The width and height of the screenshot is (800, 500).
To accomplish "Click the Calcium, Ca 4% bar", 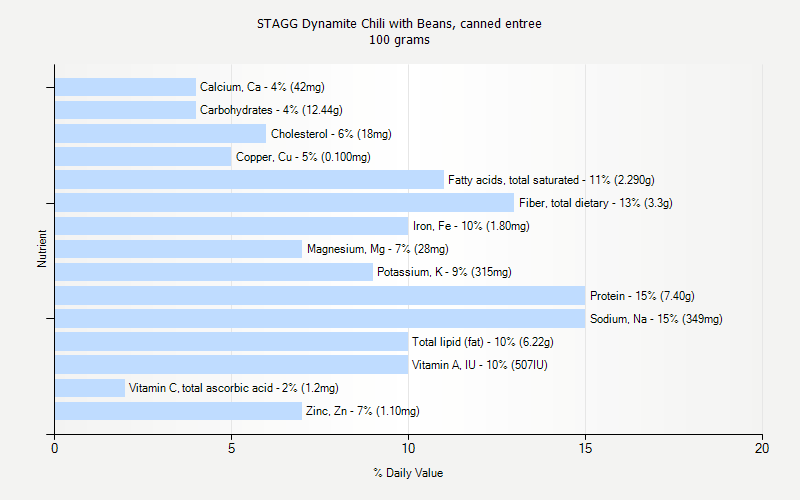I will tap(126, 87).
